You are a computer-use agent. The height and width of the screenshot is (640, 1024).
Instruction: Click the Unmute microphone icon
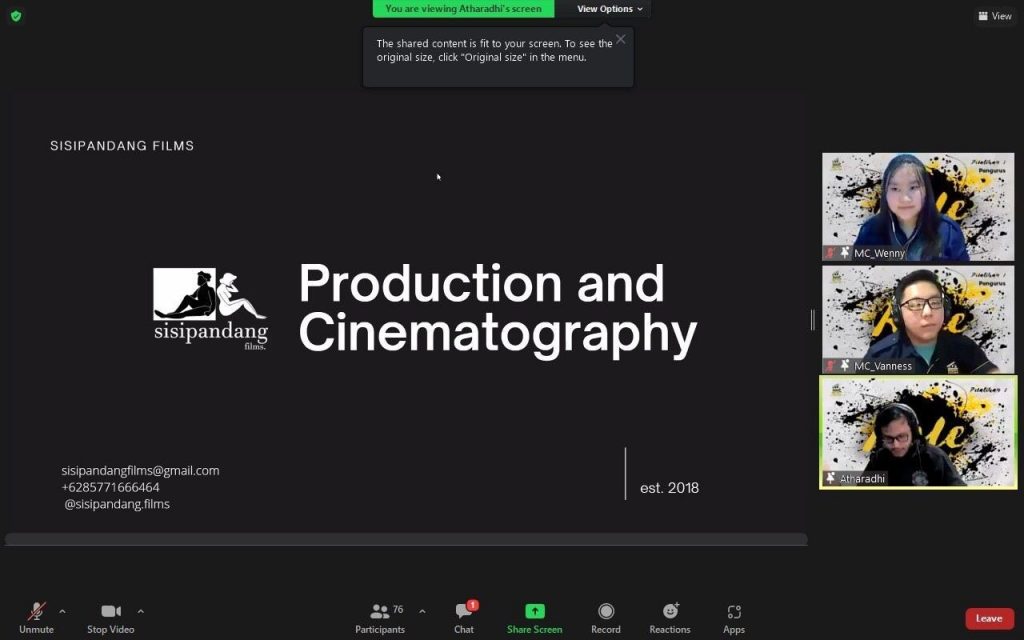pyautogui.click(x=37, y=611)
